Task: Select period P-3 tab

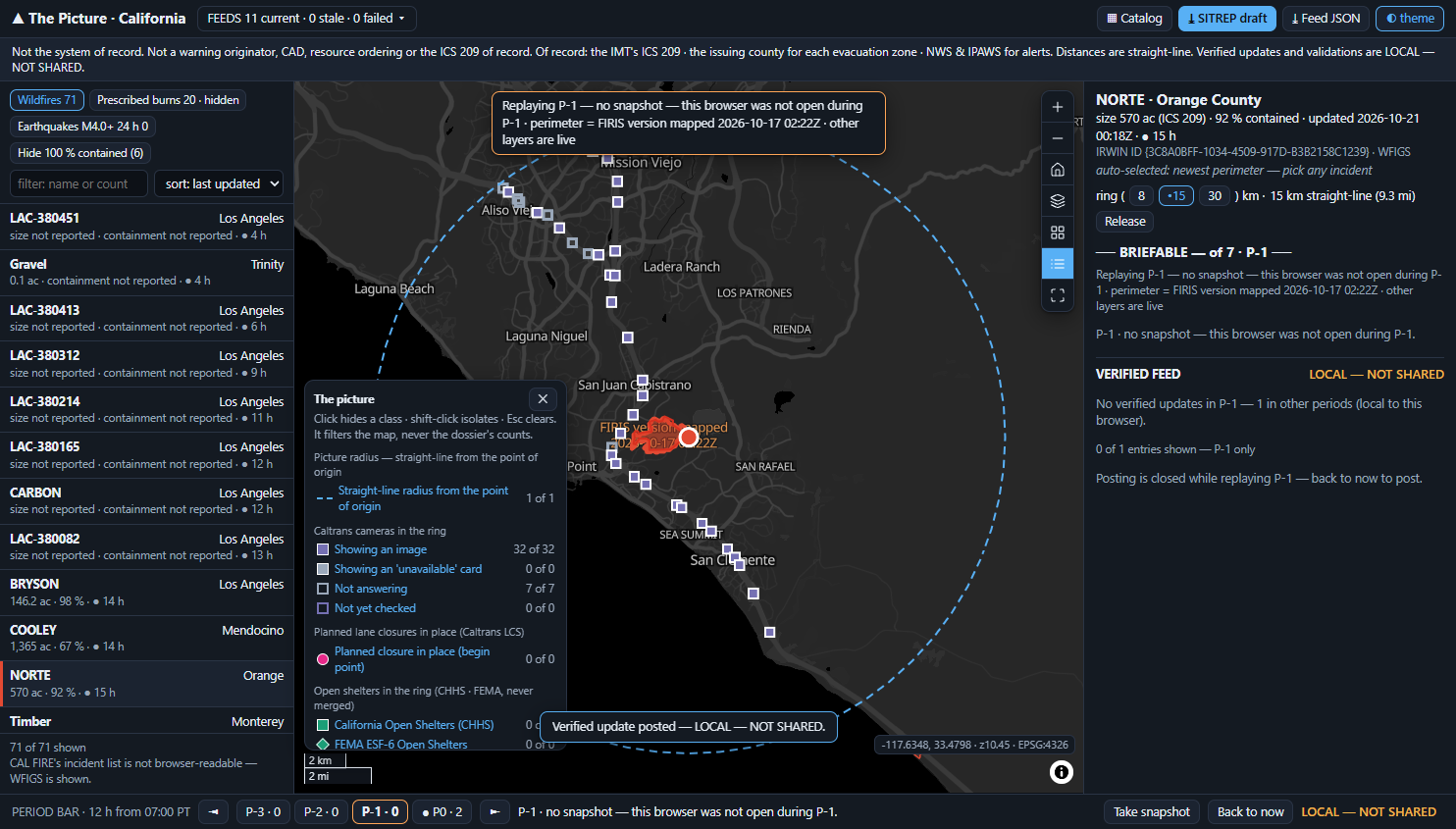Action: [263, 811]
